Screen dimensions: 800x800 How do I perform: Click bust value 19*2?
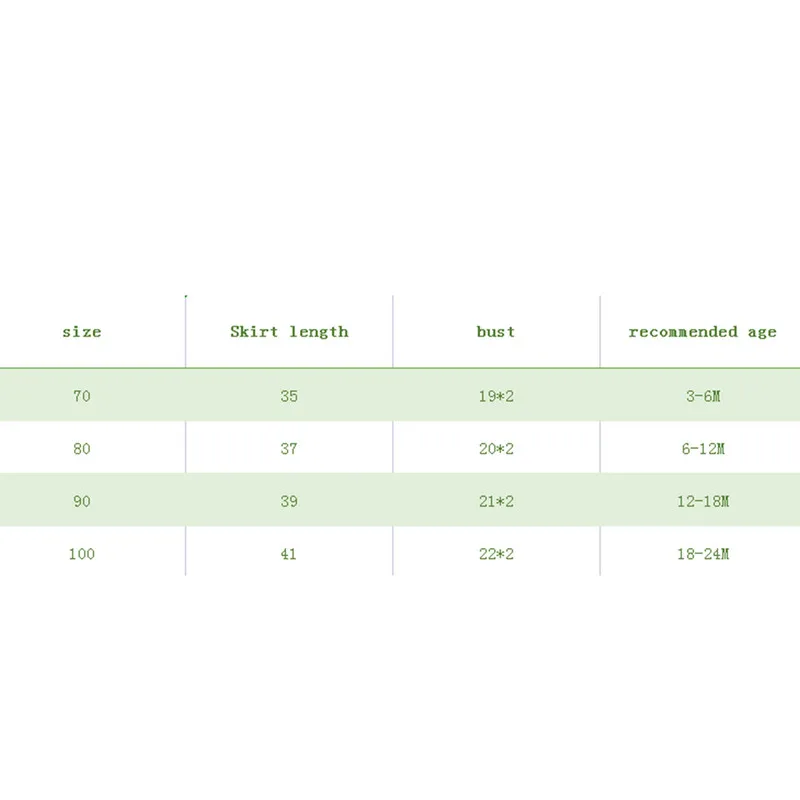[496, 396]
